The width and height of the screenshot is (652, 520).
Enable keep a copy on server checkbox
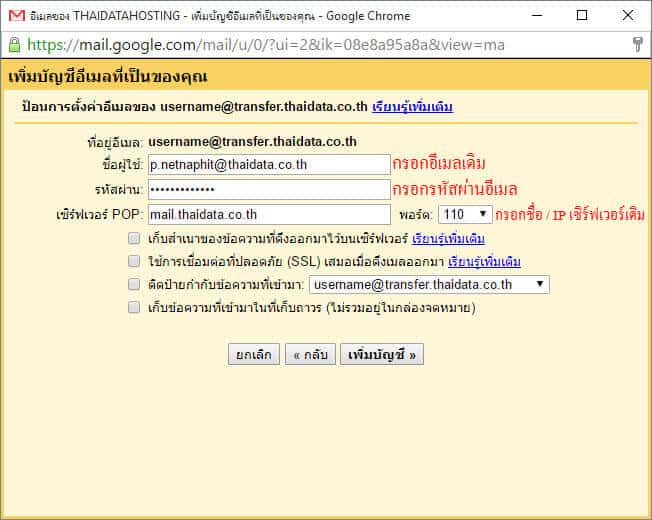(x=134, y=238)
